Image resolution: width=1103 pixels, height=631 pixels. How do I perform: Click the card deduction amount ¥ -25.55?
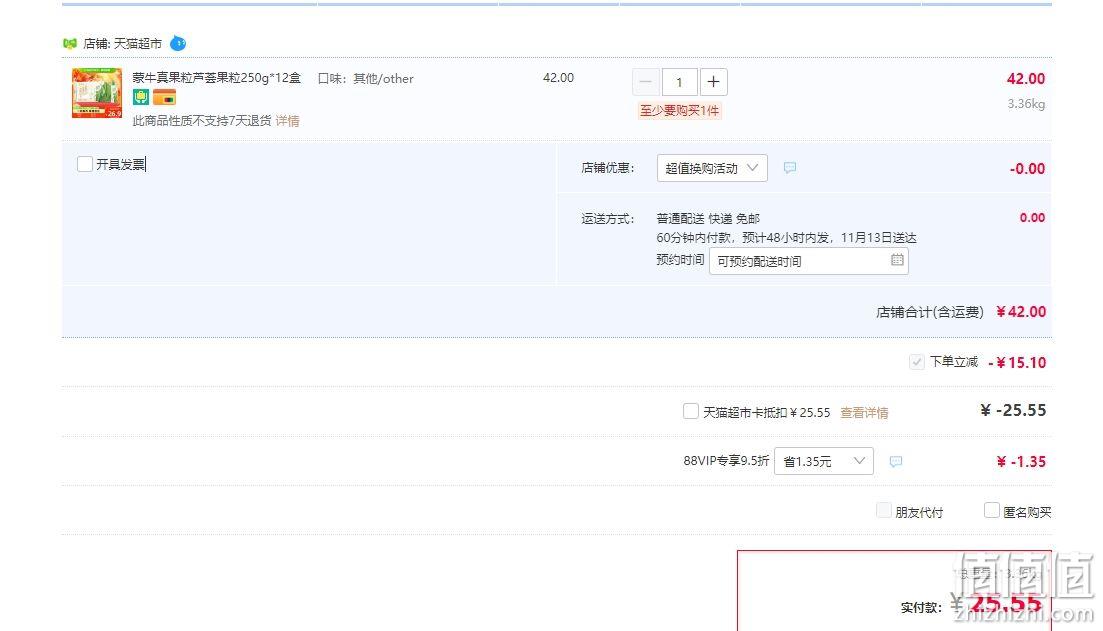pos(1013,411)
